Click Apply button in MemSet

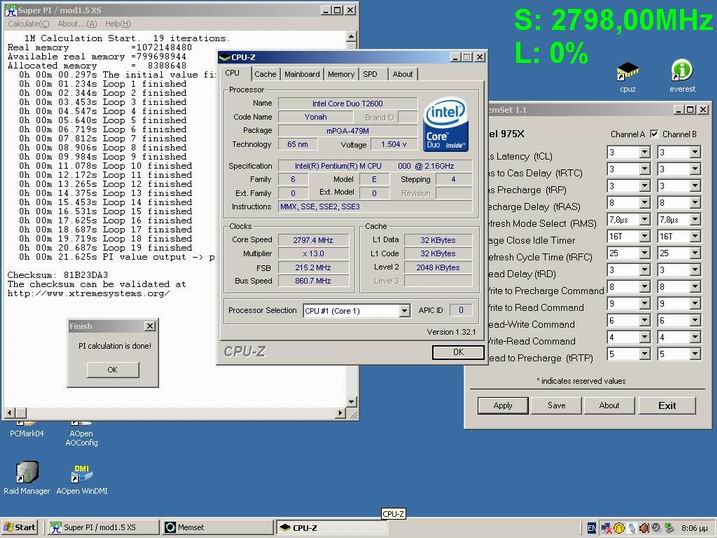click(x=503, y=405)
